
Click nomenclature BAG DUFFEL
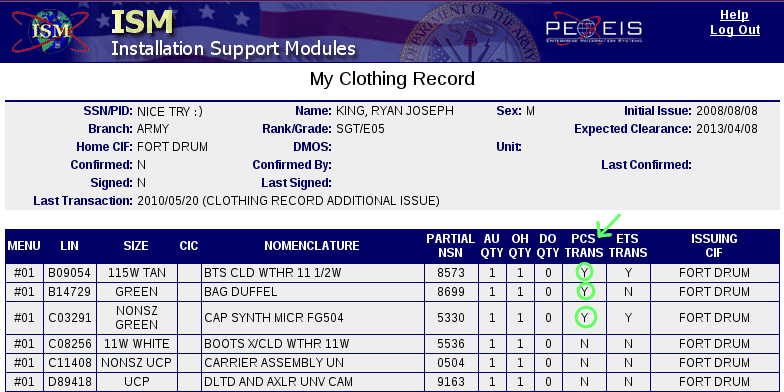[240, 292]
